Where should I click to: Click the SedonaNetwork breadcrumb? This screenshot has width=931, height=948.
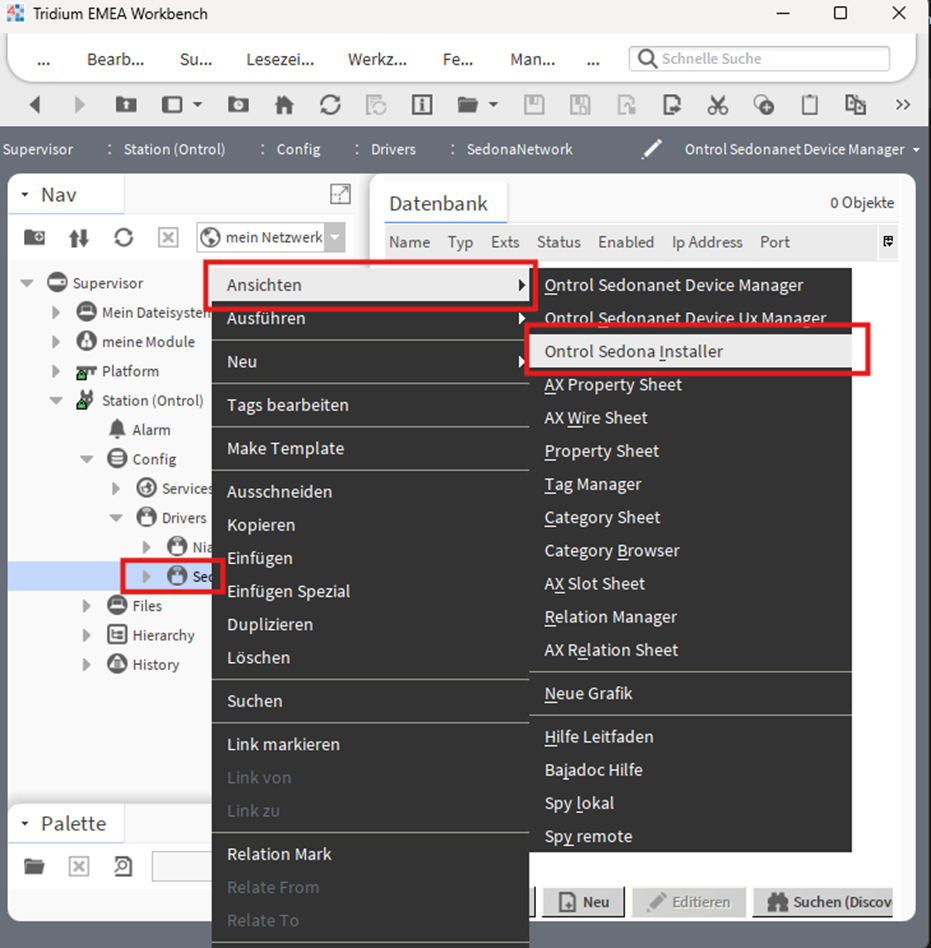tap(519, 149)
